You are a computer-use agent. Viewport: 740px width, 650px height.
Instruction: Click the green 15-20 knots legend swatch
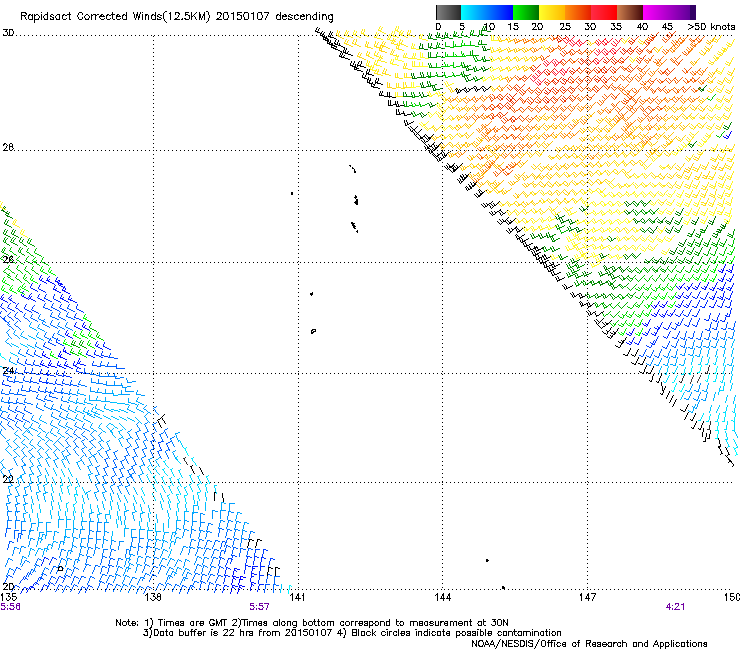(x=526, y=12)
